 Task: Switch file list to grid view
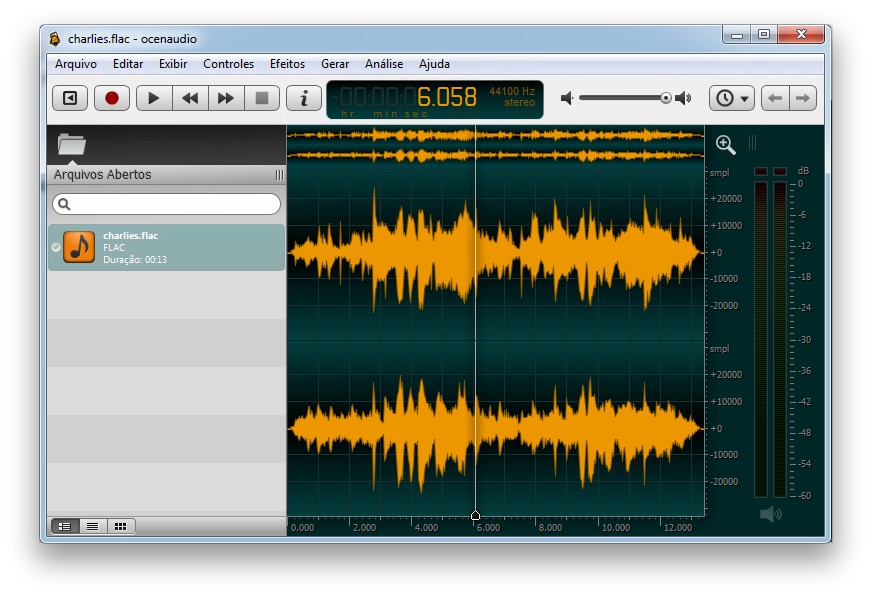(x=121, y=526)
